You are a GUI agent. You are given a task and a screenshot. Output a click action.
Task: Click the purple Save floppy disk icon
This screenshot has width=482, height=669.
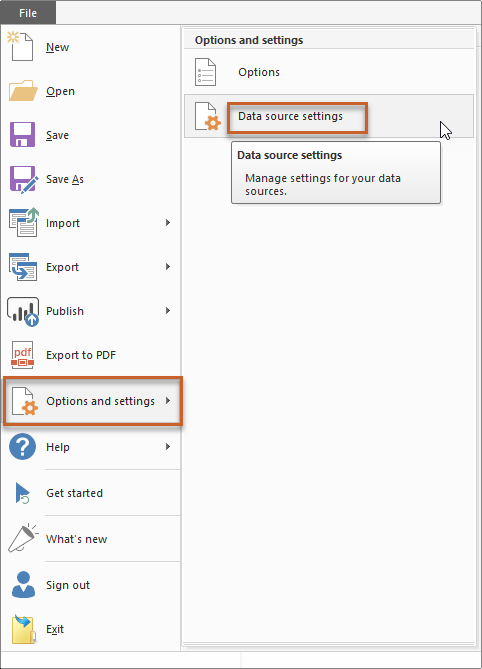(x=22, y=134)
